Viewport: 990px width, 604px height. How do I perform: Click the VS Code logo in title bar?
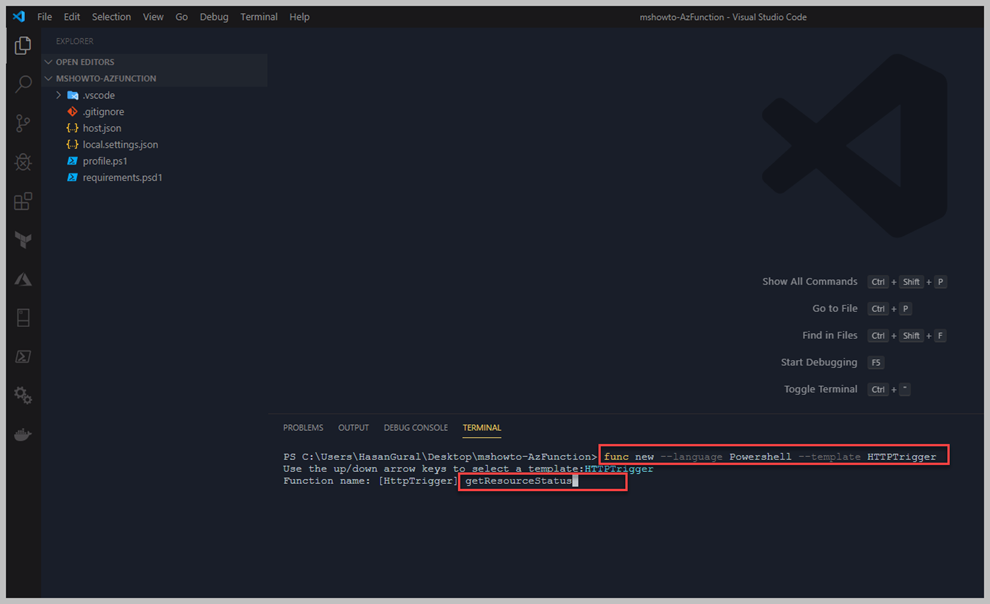(19, 16)
